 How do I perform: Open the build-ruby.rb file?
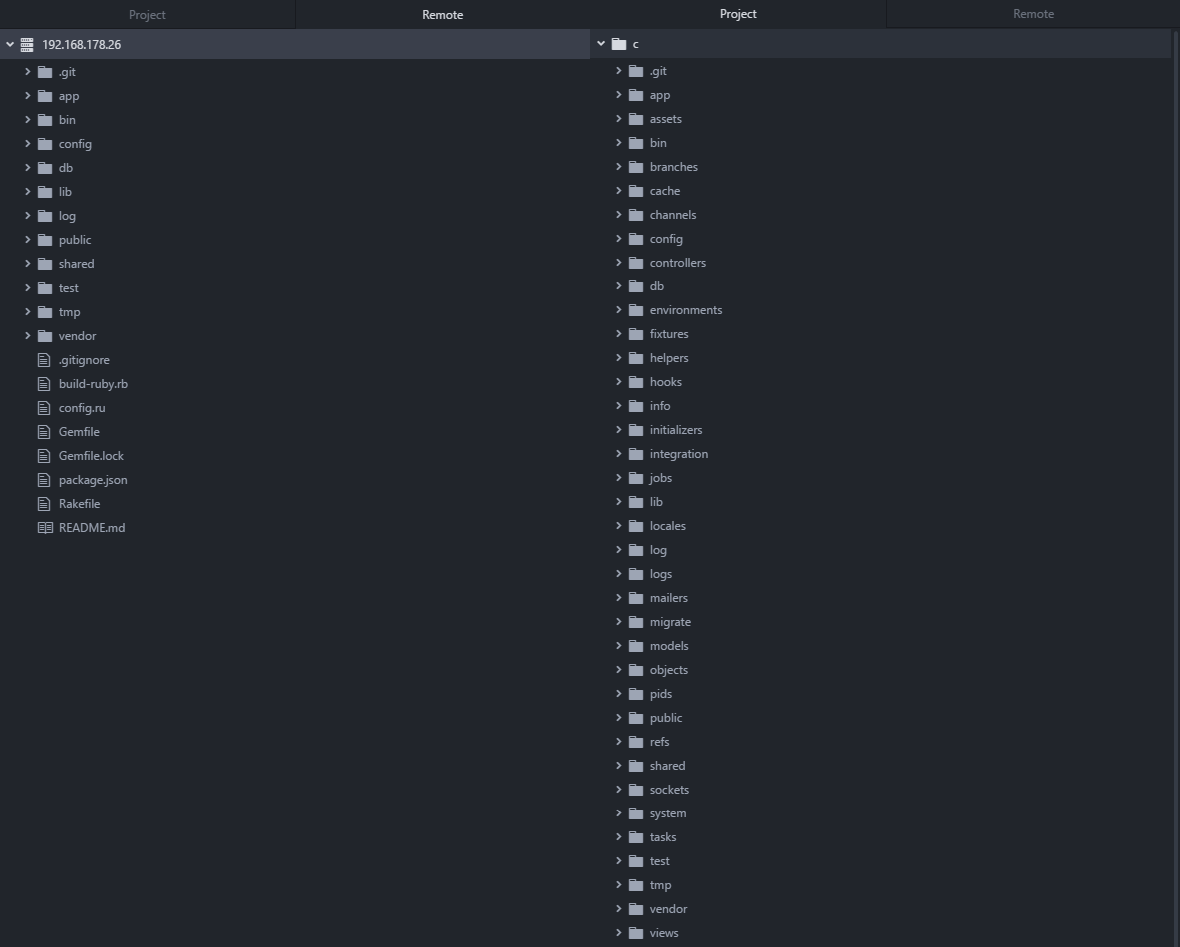[93, 383]
